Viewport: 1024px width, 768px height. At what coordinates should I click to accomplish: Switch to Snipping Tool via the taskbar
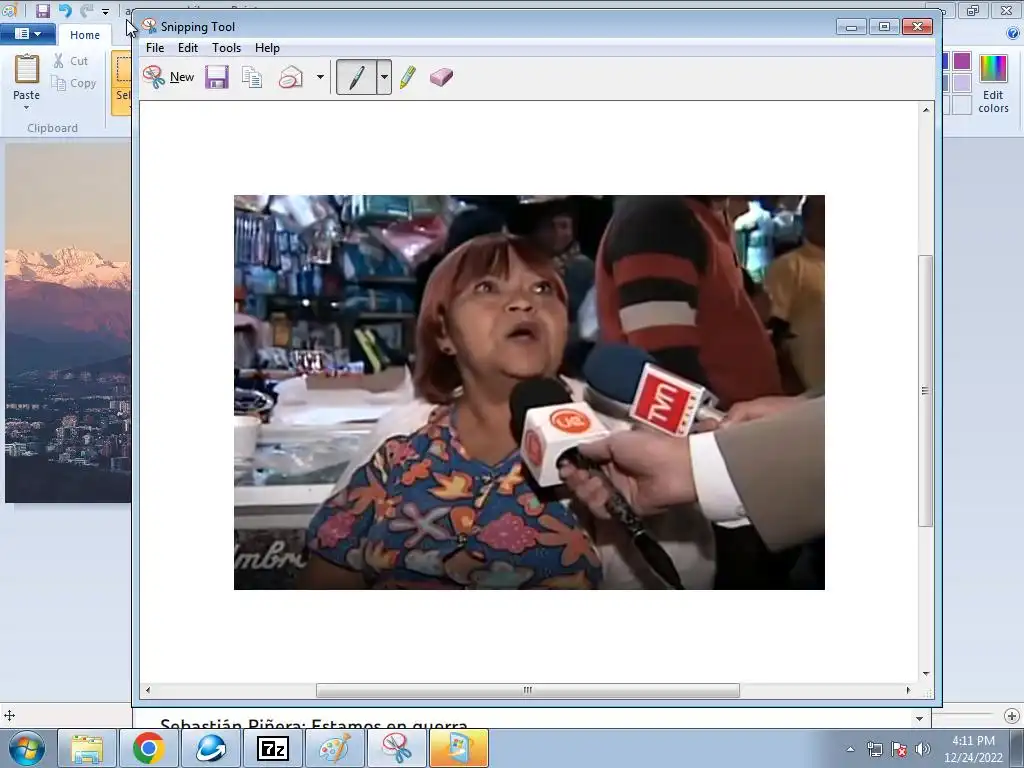pyautogui.click(x=396, y=748)
